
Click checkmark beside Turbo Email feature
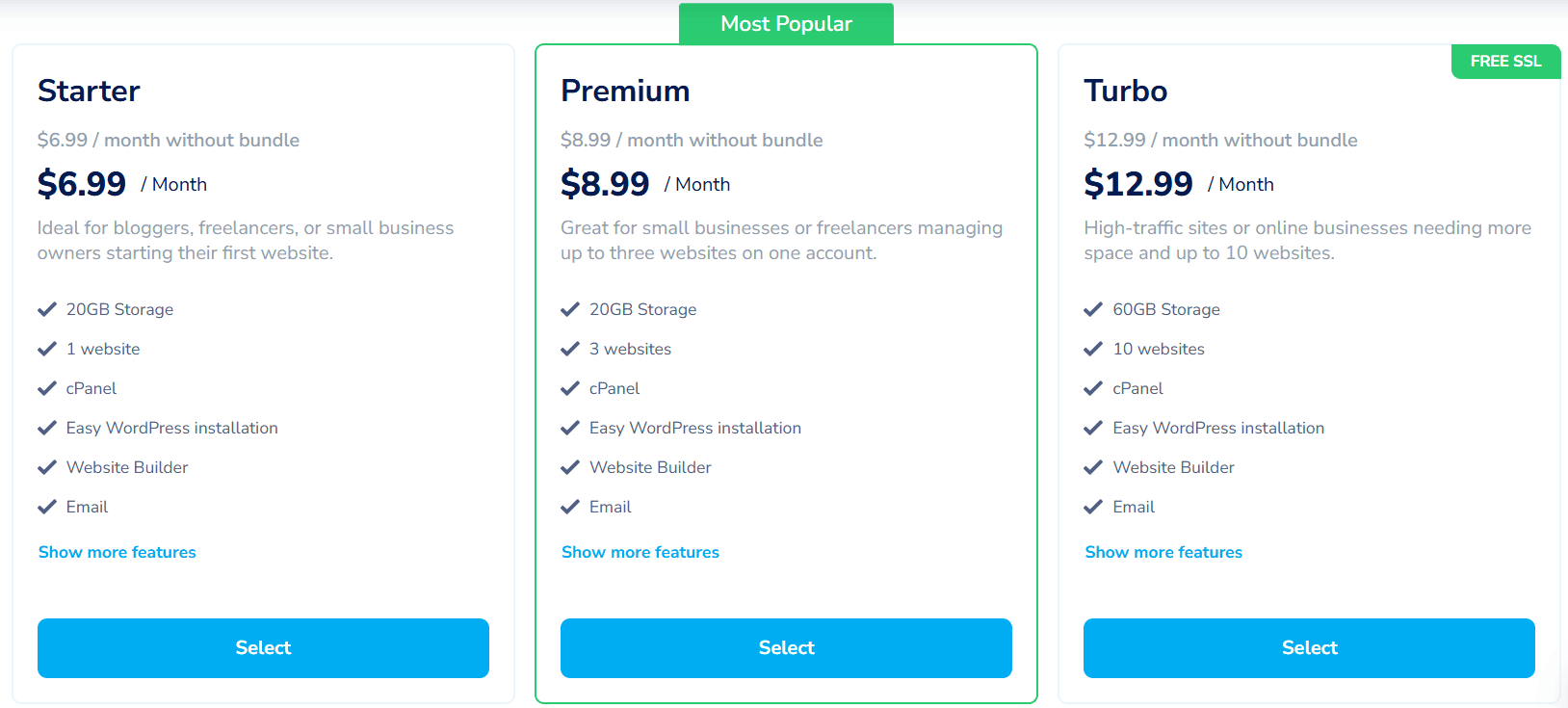(1093, 507)
